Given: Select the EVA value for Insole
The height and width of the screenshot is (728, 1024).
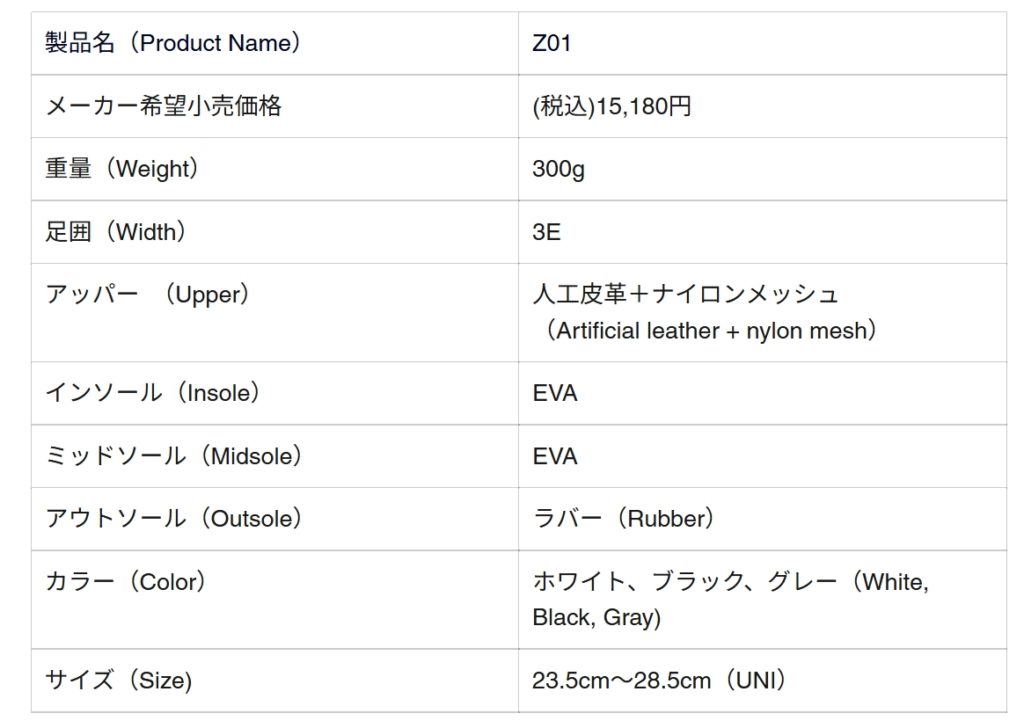Looking at the screenshot, I should pyautogui.click(x=555, y=393).
